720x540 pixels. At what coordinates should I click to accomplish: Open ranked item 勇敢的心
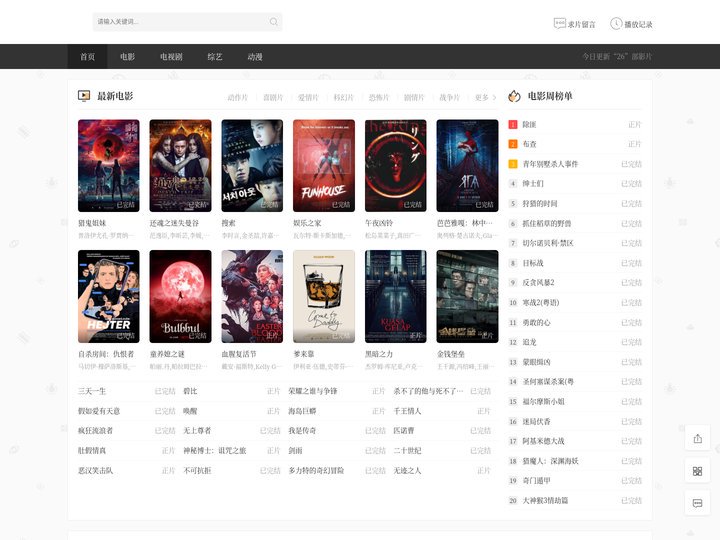pyautogui.click(x=536, y=322)
